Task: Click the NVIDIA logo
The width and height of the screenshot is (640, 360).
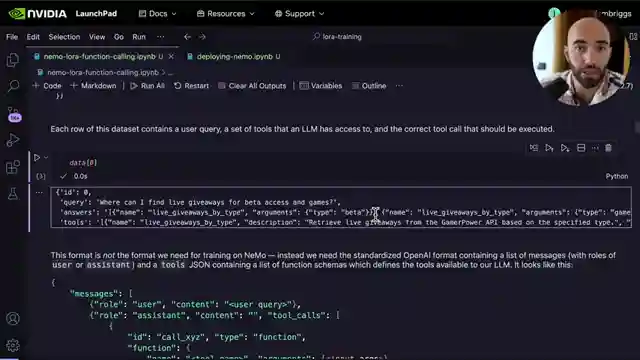Action: click(38, 13)
